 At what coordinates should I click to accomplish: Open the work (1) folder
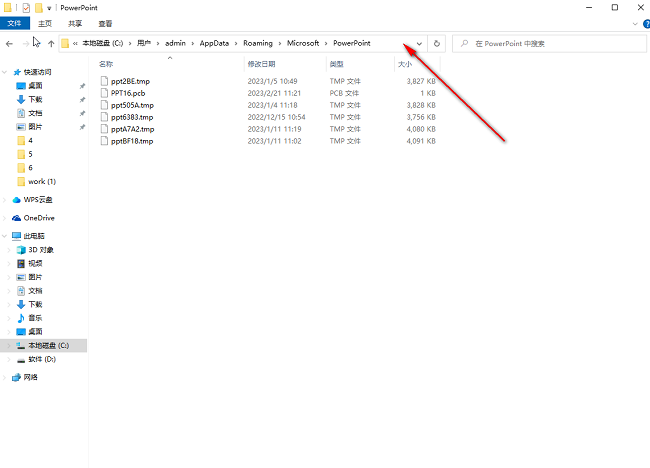(42, 182)
